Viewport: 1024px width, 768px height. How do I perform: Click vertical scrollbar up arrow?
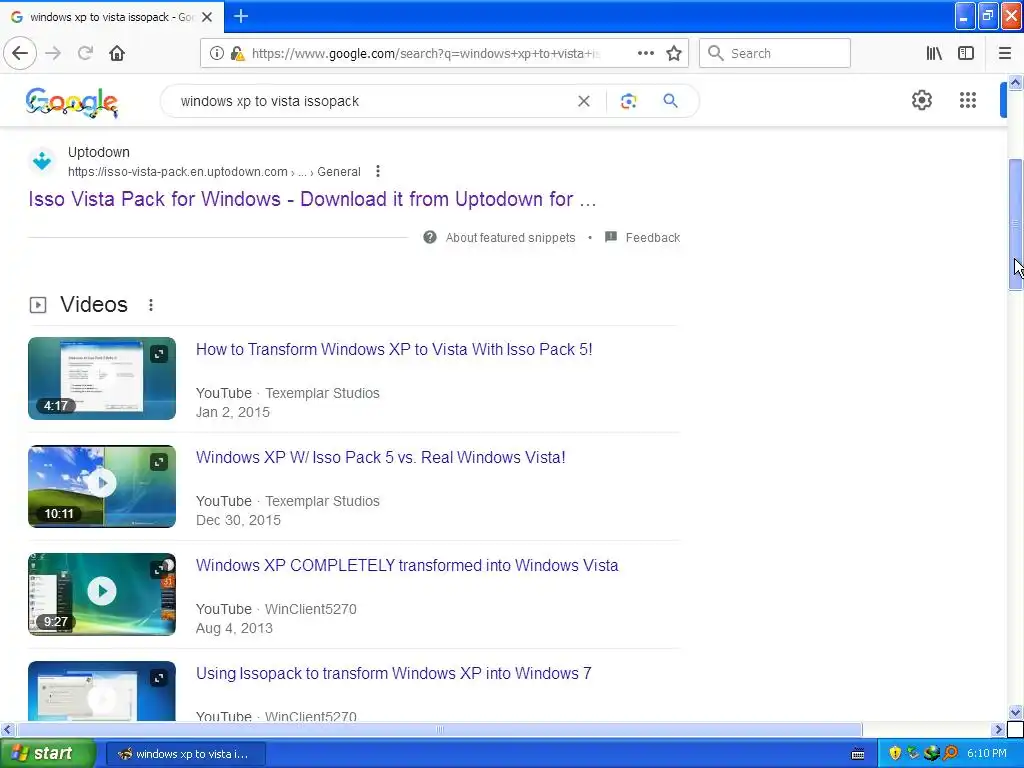(1015, 82)
